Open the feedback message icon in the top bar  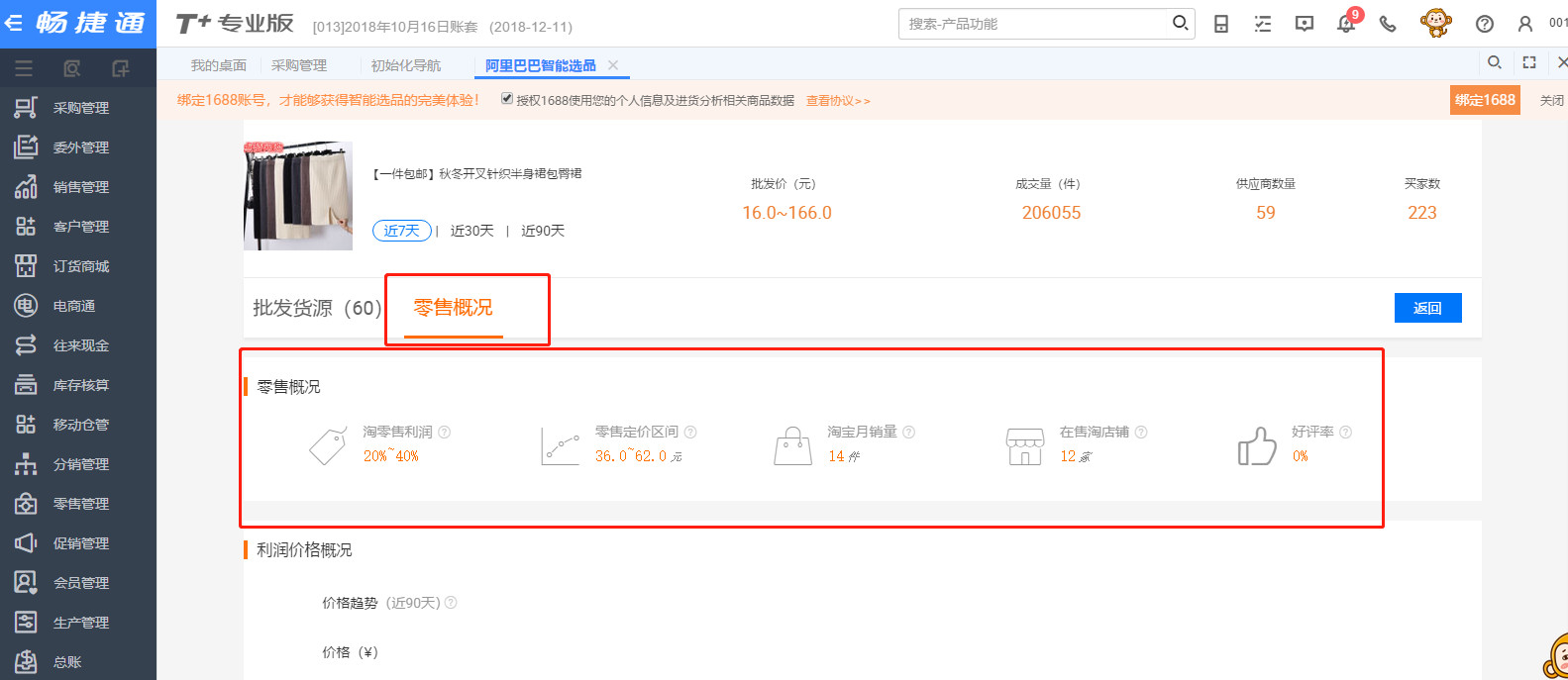(x=1305, y=24)
